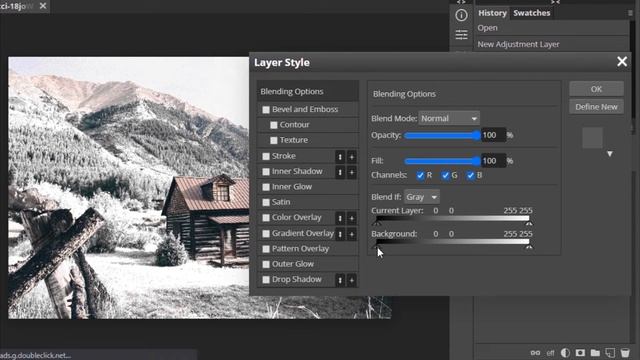Image resolution: width=640 pixels, height=360 pixels.
Task: Enable the Contour checkbox
Action: (274, 125)
